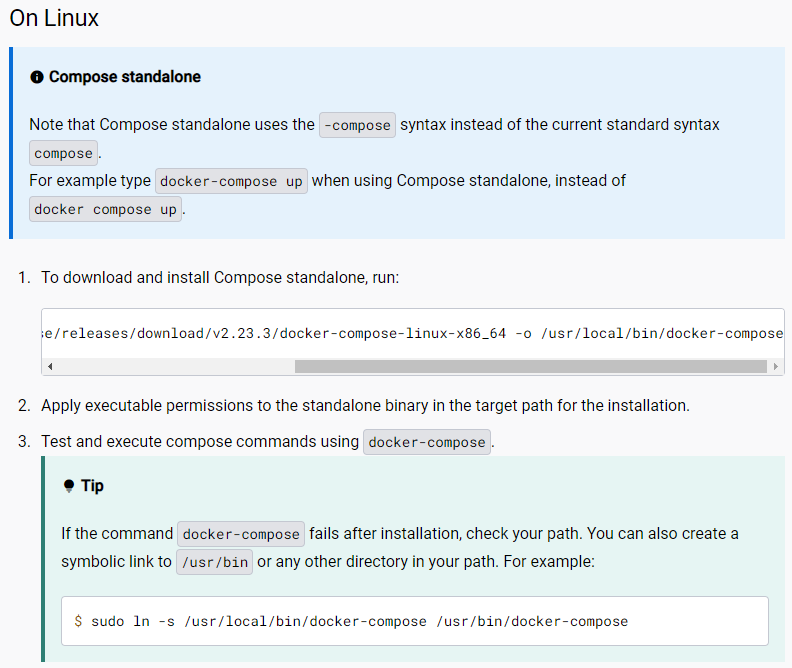Click "docker-compose" code inside the Tip box
The width and height of the screenshot is (792, 668).
tap(241, 534)
